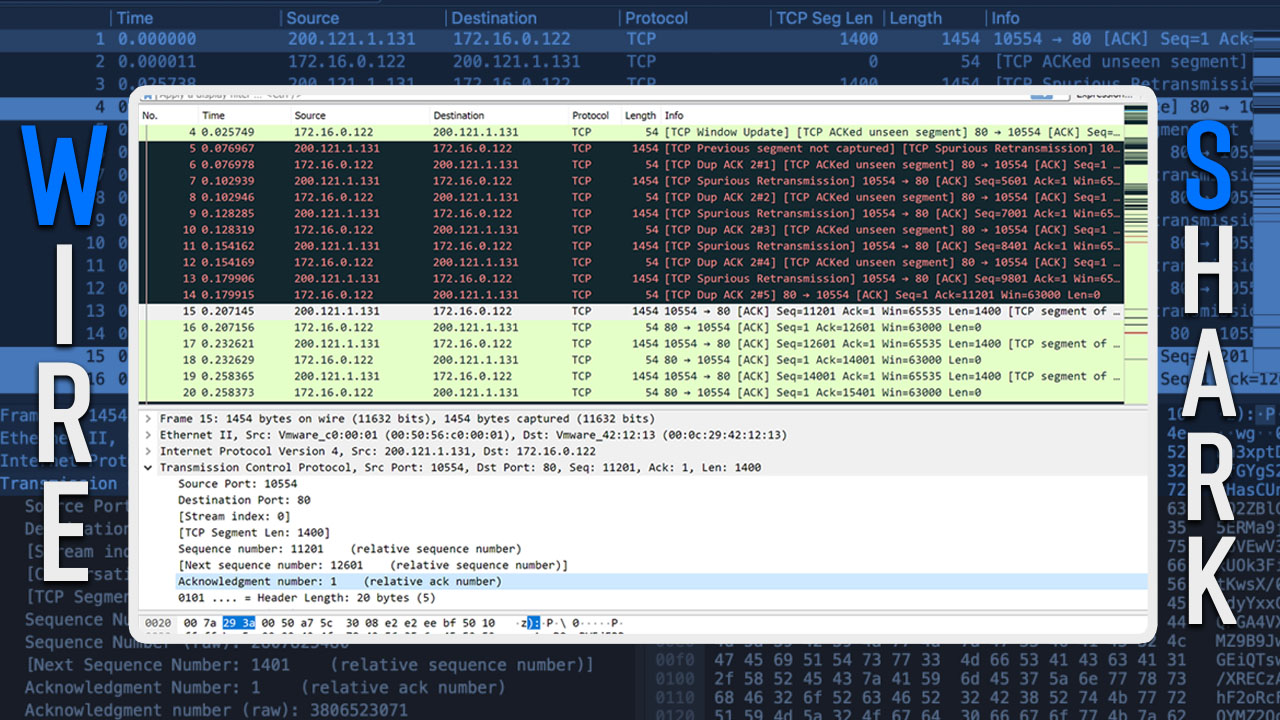
Task: Collapse the Transmission Control Protocol section
Action: pos(149,467)
